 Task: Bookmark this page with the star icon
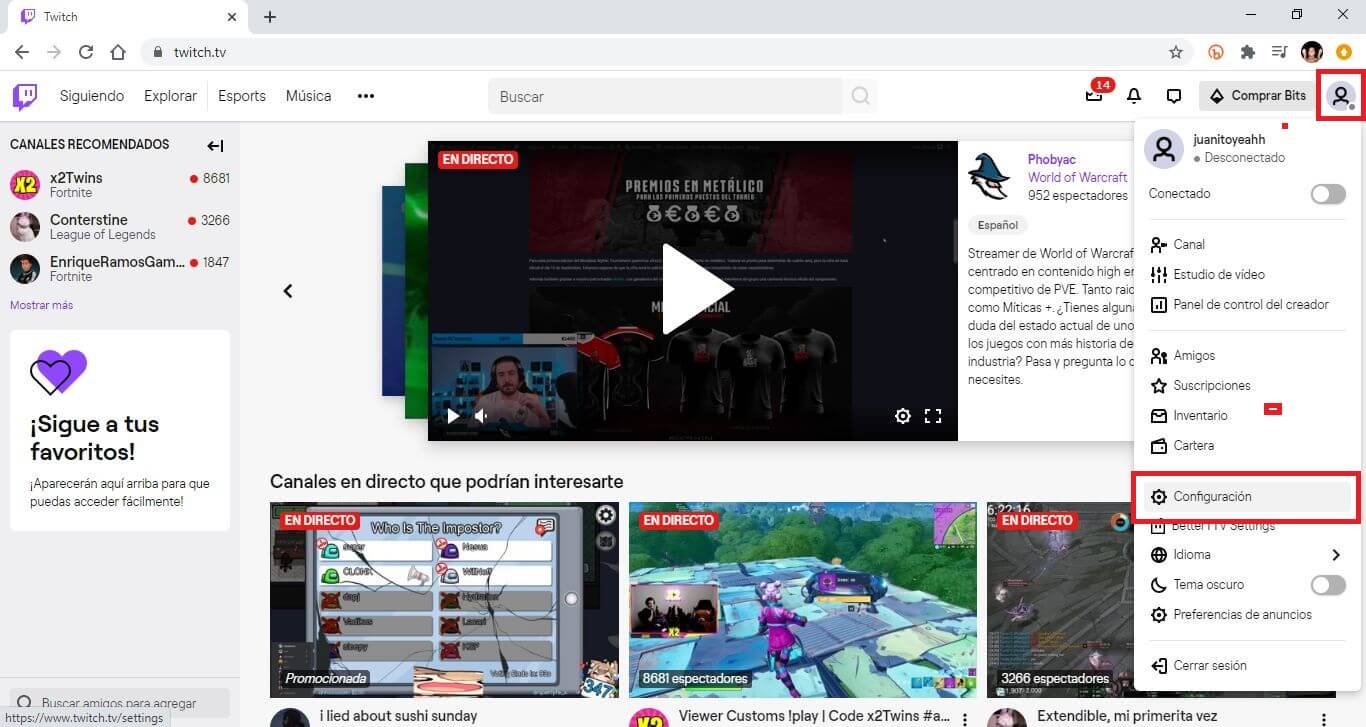pos(1176,52)
